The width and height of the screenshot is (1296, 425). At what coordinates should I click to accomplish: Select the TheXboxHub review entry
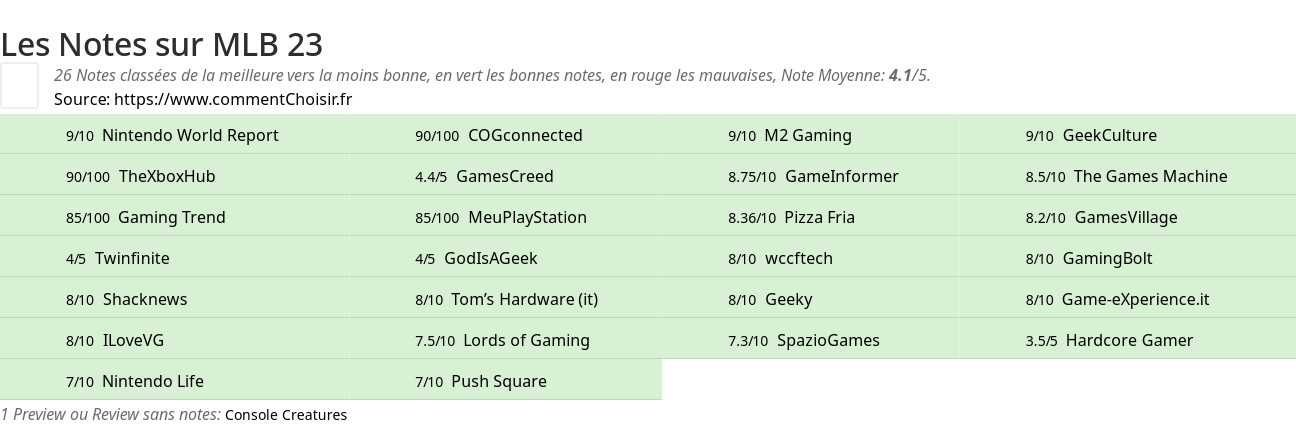(x=166, y=176)
